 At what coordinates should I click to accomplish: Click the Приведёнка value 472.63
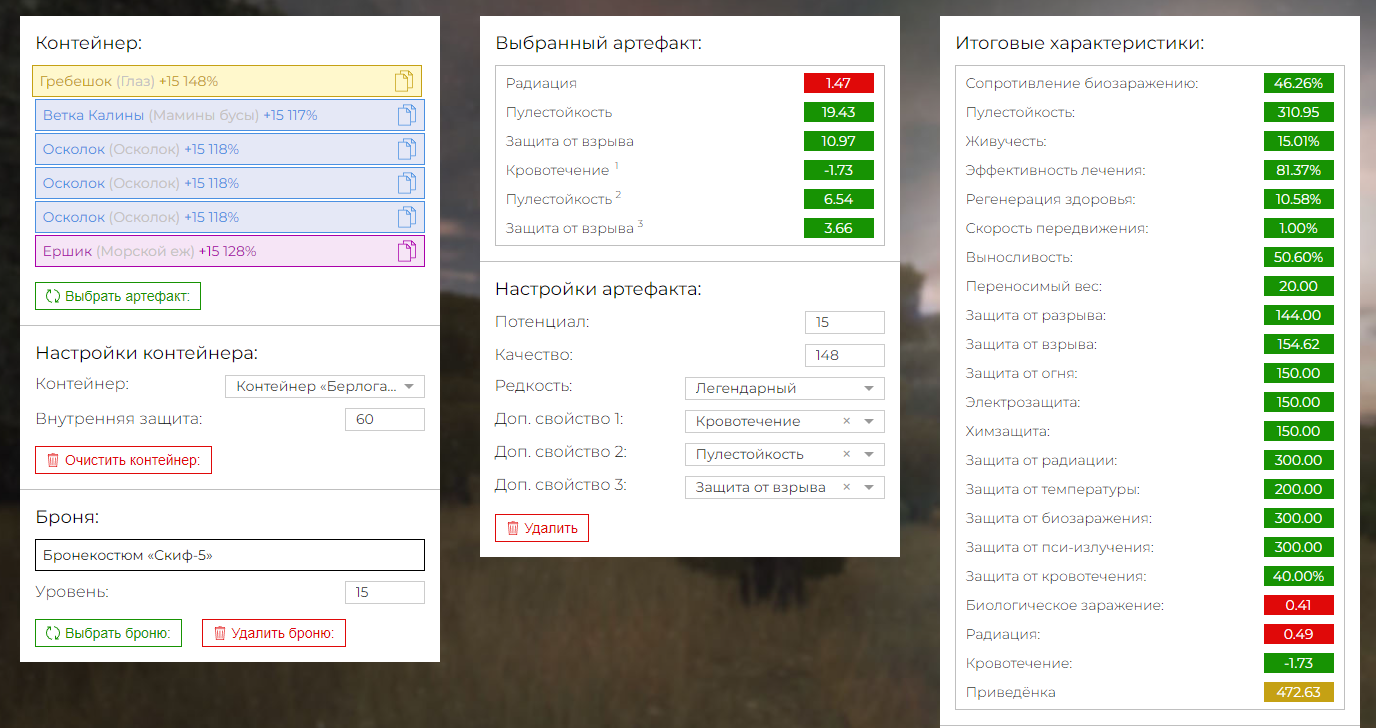click(1299, 692)
